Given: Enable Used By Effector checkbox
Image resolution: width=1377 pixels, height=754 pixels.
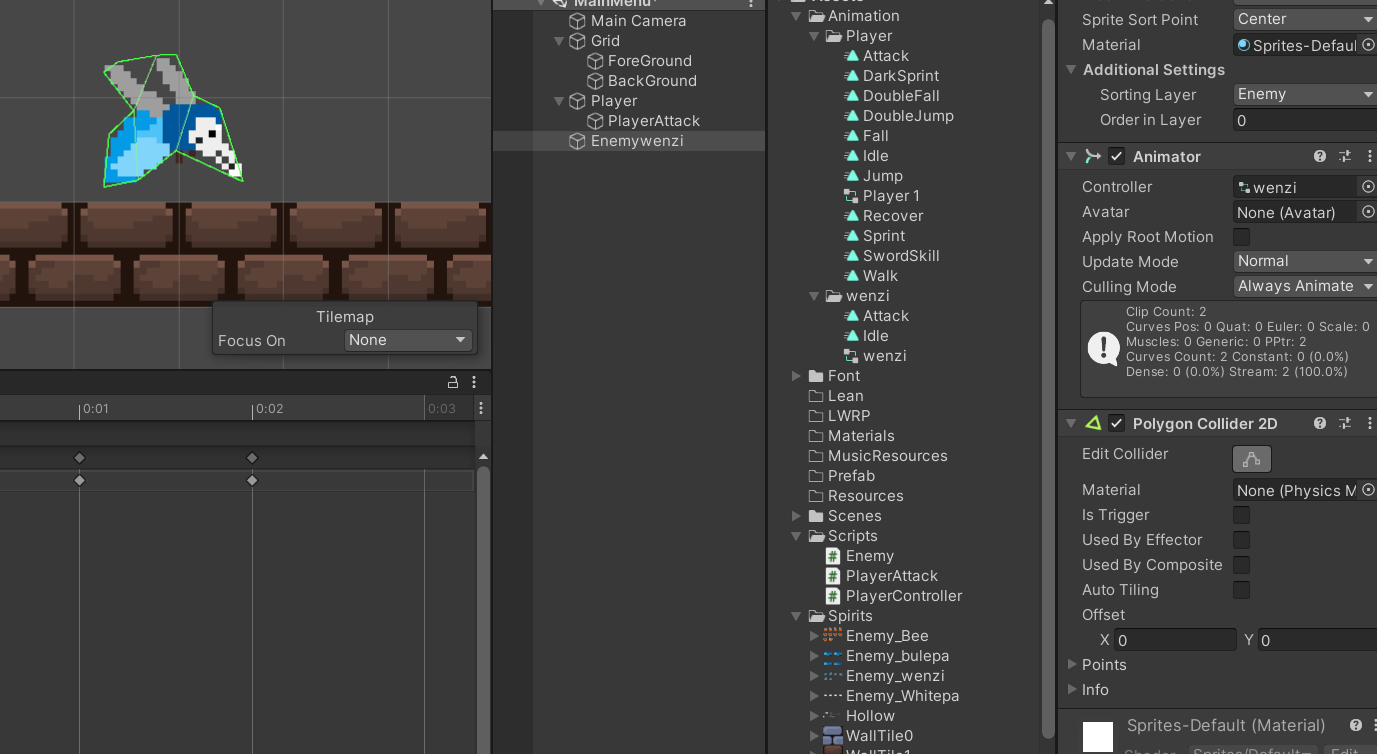Looking at the screenshot, I should tap(1241, 540).
